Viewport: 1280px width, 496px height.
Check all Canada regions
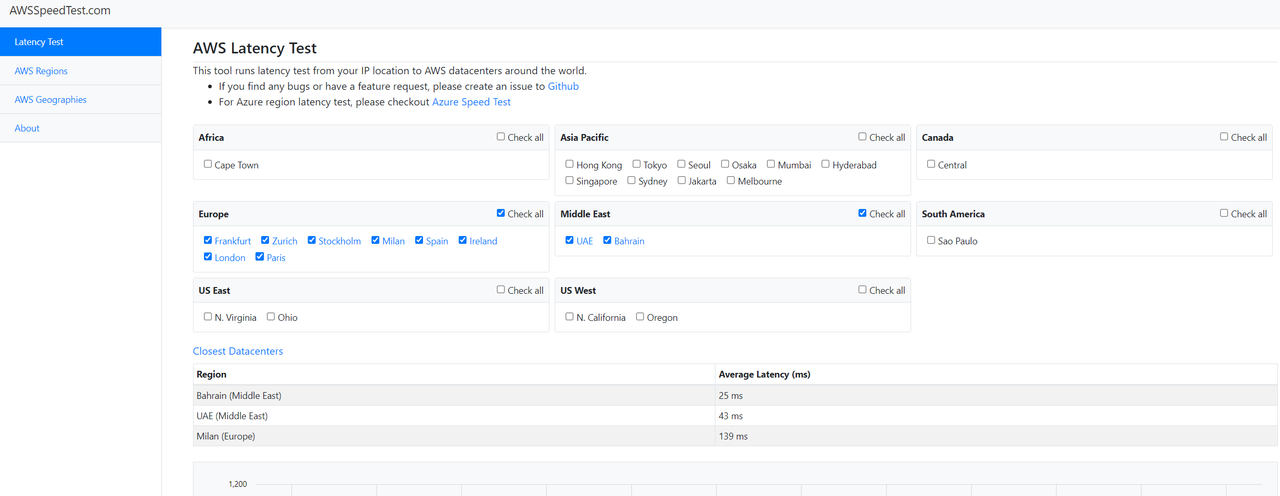coord(1225,137)
